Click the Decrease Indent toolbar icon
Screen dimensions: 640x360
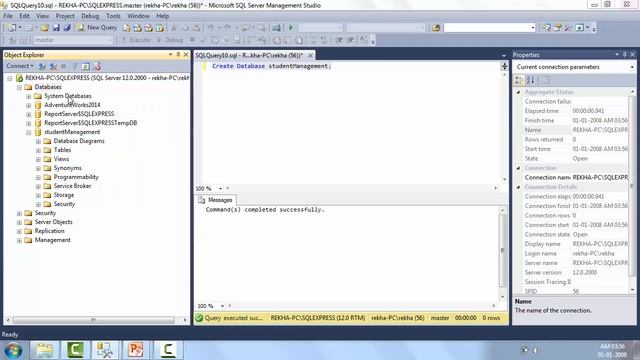click(339, 40)
